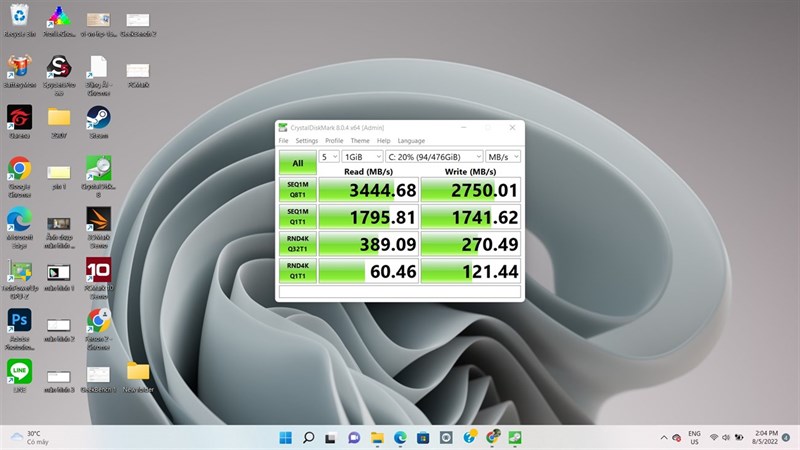Open the Settings menu in CrystalDiskMark
This screenshot has width=800, height=450.
[307, 141]
